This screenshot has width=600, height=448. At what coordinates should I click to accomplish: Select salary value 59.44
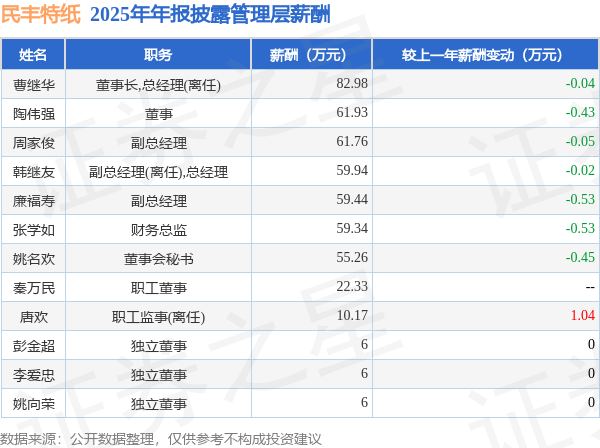(x=352, y=199)
